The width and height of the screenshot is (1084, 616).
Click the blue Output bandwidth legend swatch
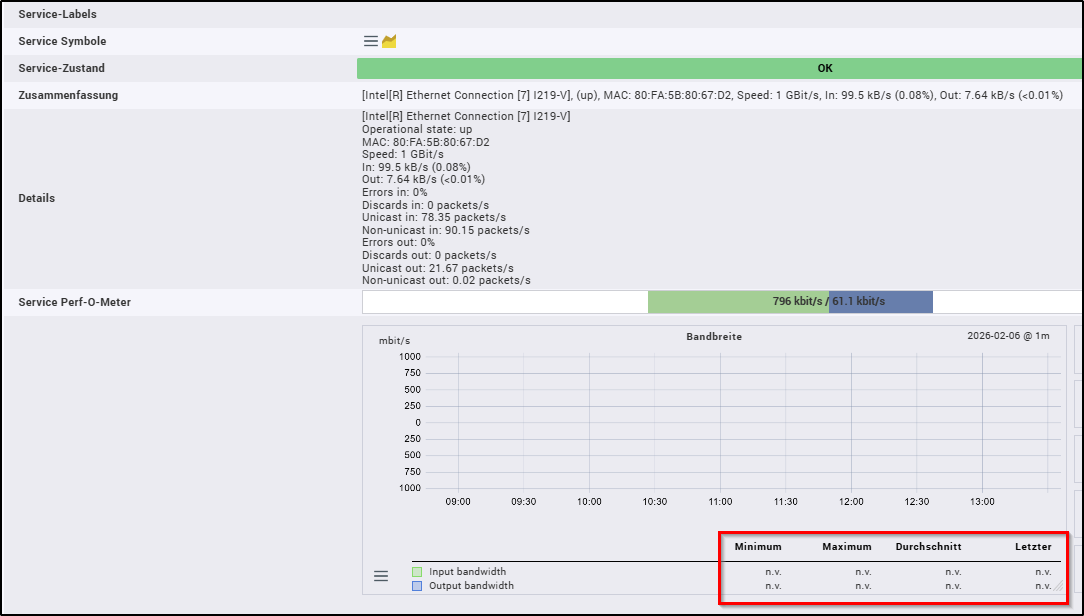(x=417, y=586)
